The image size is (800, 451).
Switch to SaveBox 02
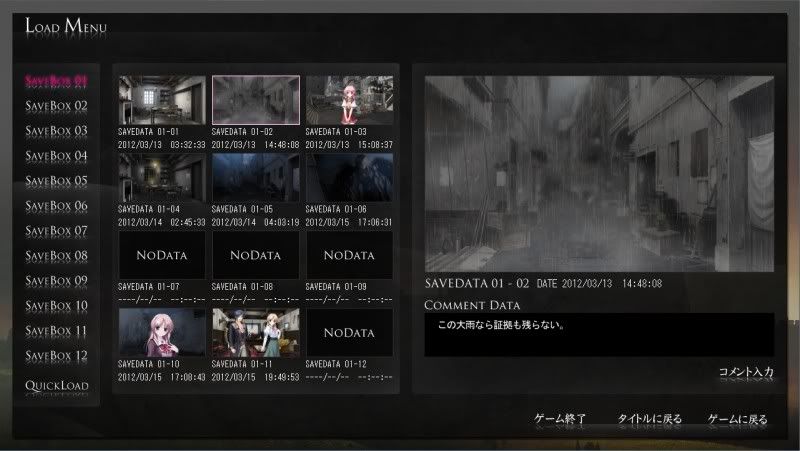point(56,106)
